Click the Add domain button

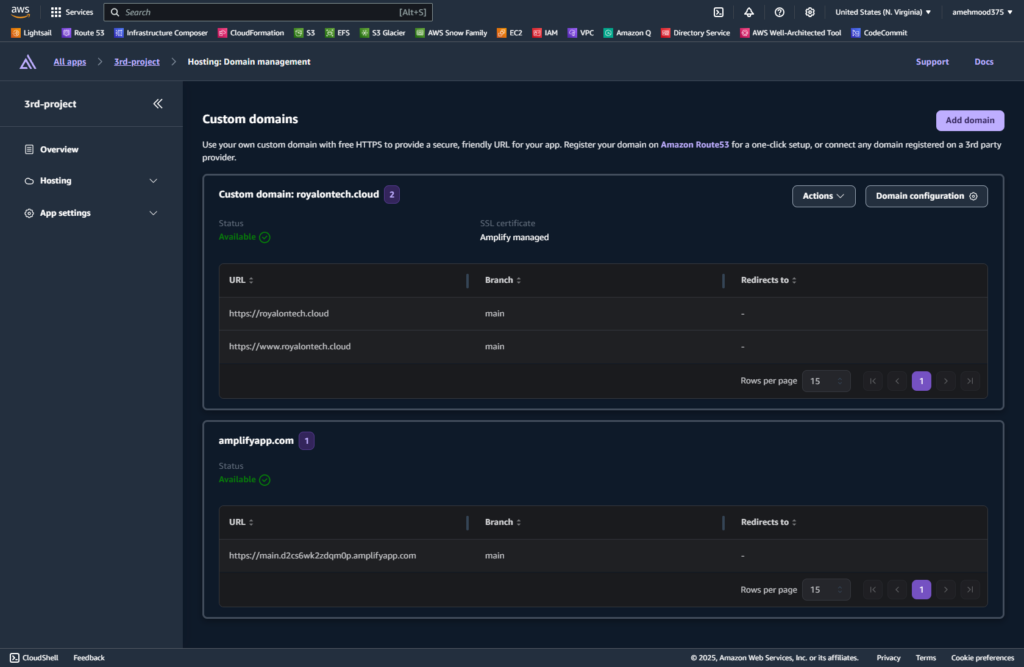pyautogui.click(x=970, y=120)
